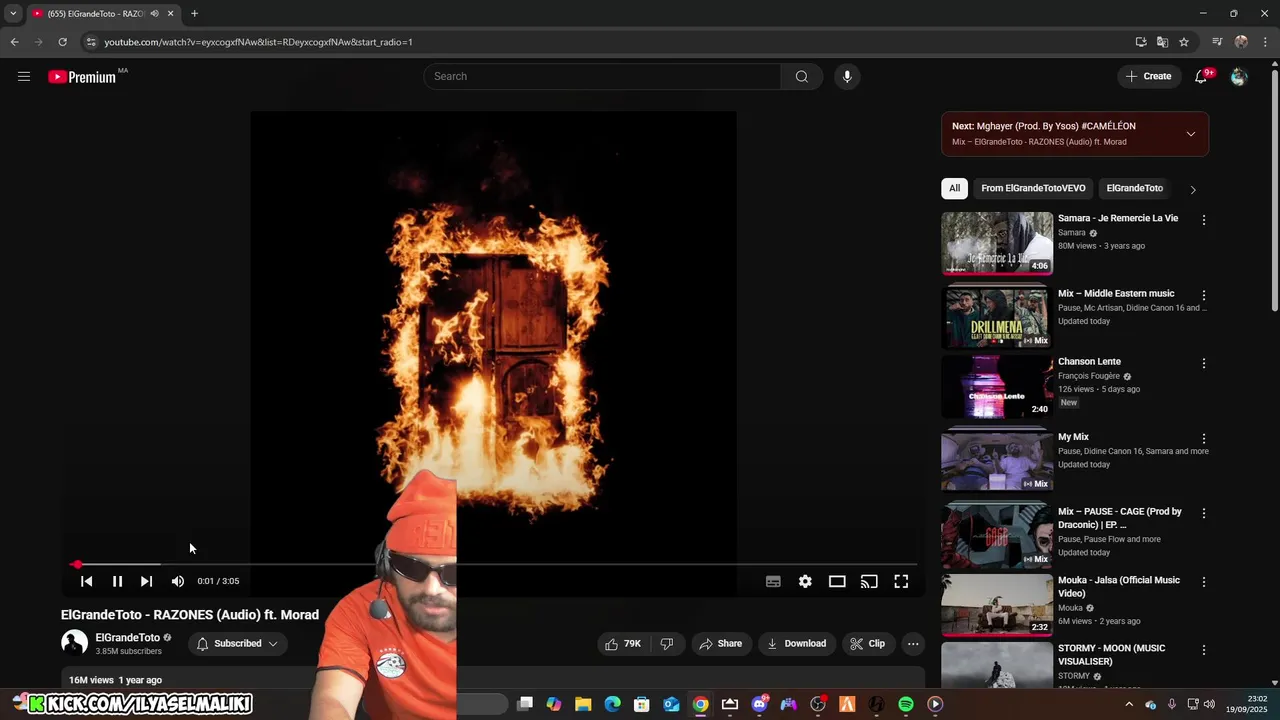Open the Create button menu
This screenshot has height=720, width=1280.
point(1148,76)
